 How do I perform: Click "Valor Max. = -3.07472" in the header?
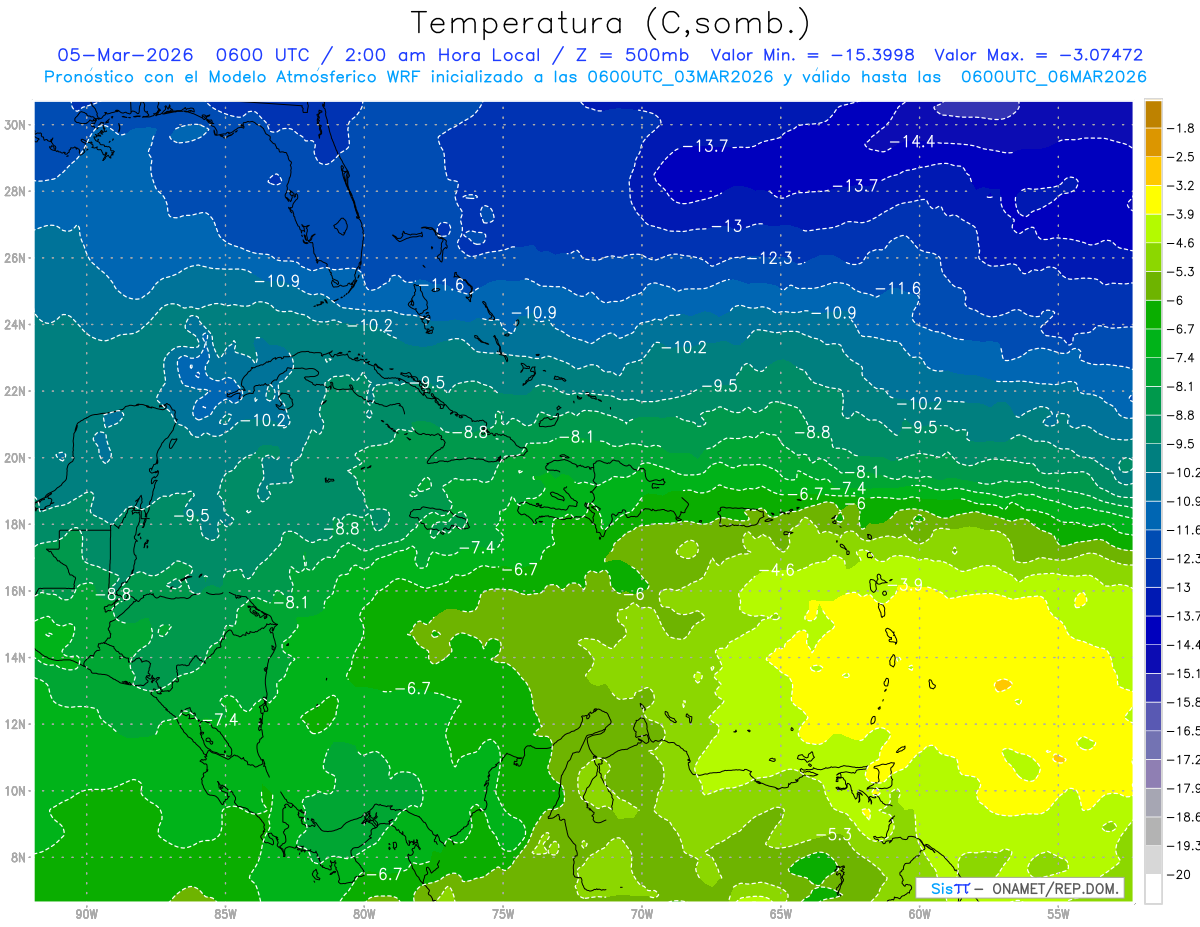(x=1038, y=55)
